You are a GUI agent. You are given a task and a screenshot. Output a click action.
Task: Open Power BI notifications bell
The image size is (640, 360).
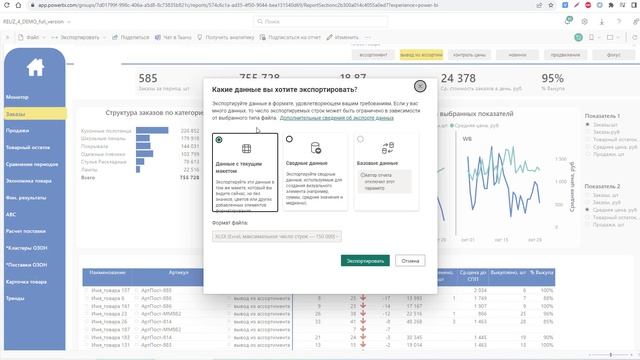pos(569,21)
